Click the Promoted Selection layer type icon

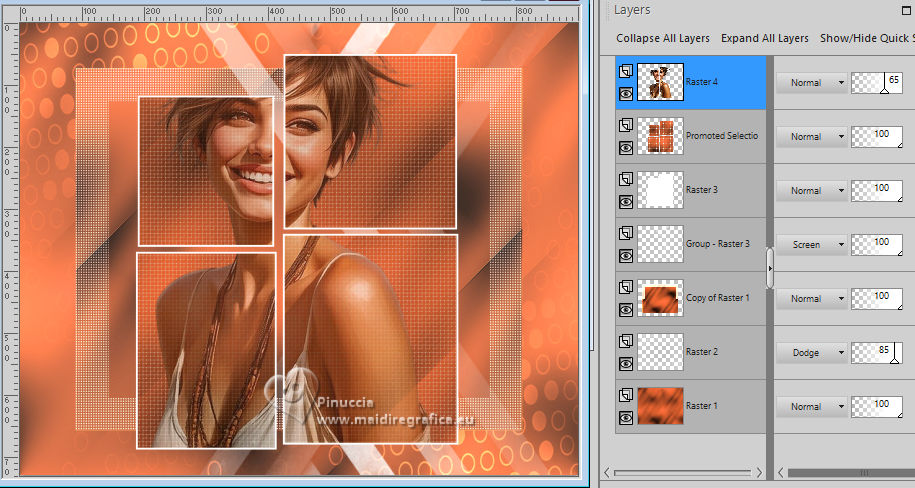(626, 125)
